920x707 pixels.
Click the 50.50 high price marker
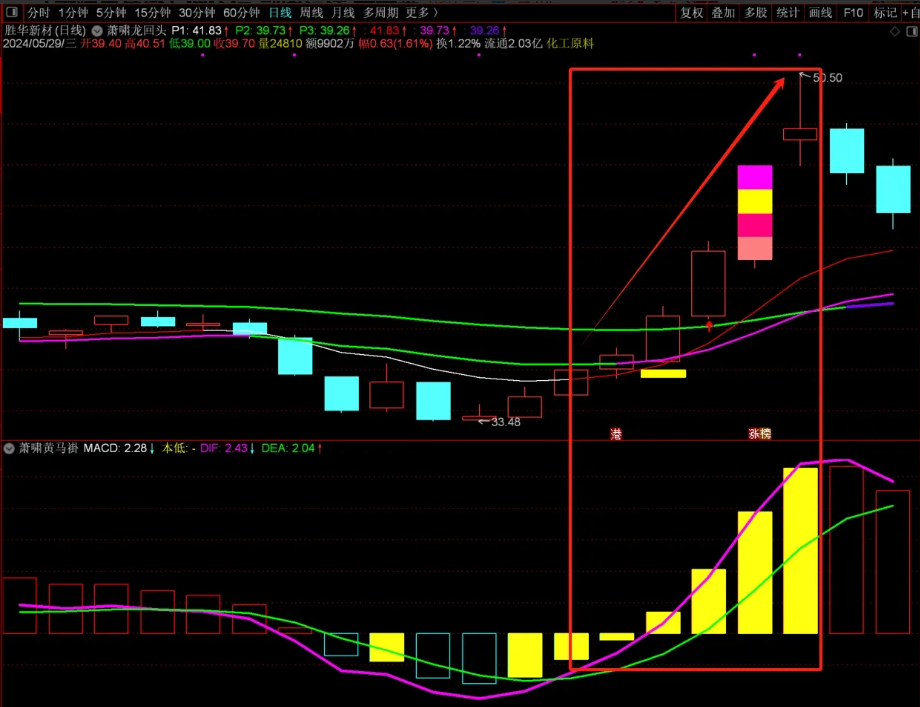(827, 78)
